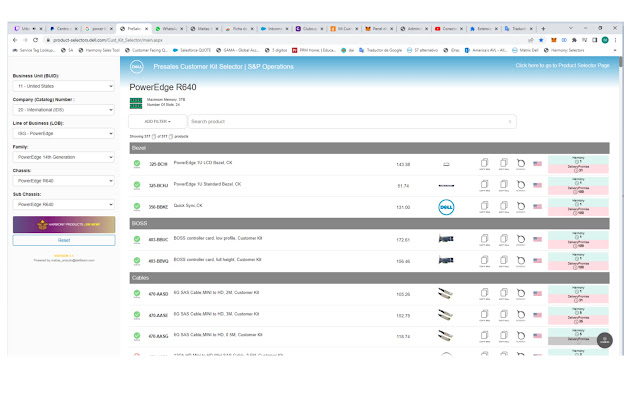This screenshot has height=400, width=640.
Task: Collapse the Cables section header
Action: click(x=370, y=277)
